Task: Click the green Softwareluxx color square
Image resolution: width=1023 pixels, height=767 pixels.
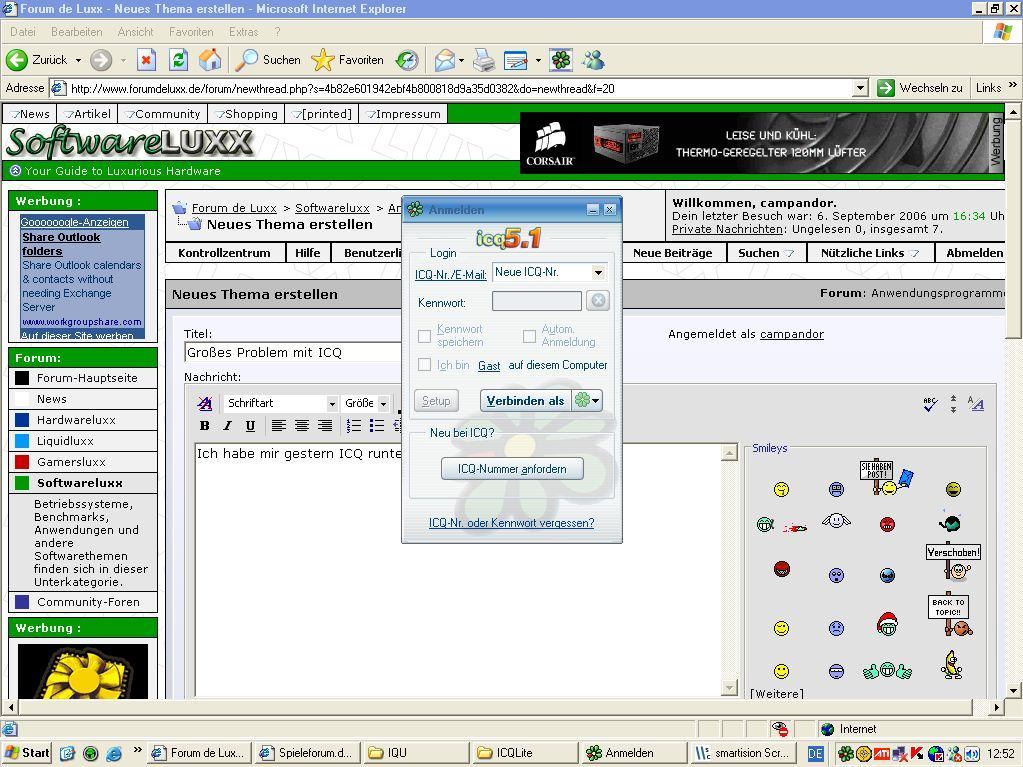Action: 22,483
